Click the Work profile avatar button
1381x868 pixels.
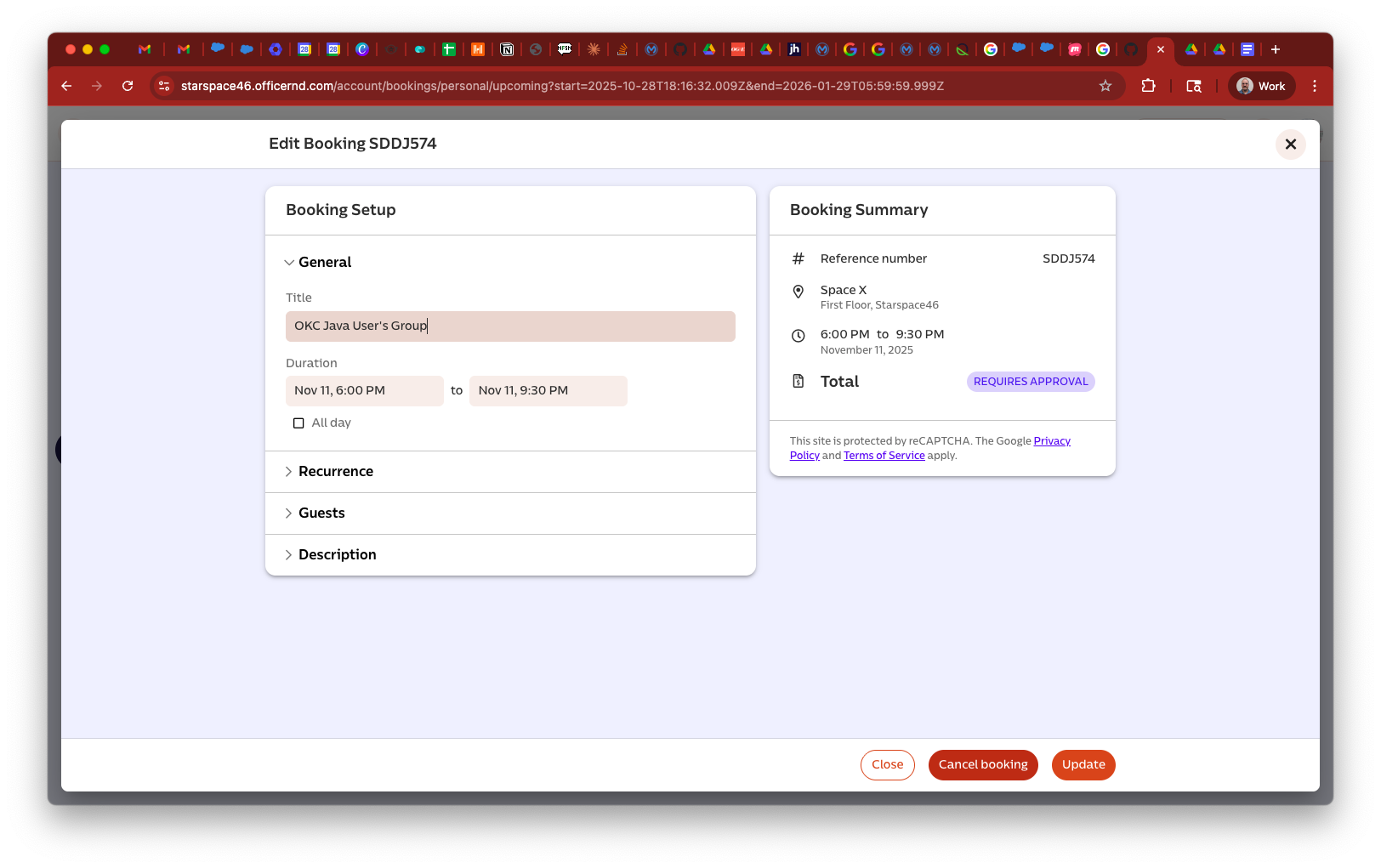[1261, 86]
